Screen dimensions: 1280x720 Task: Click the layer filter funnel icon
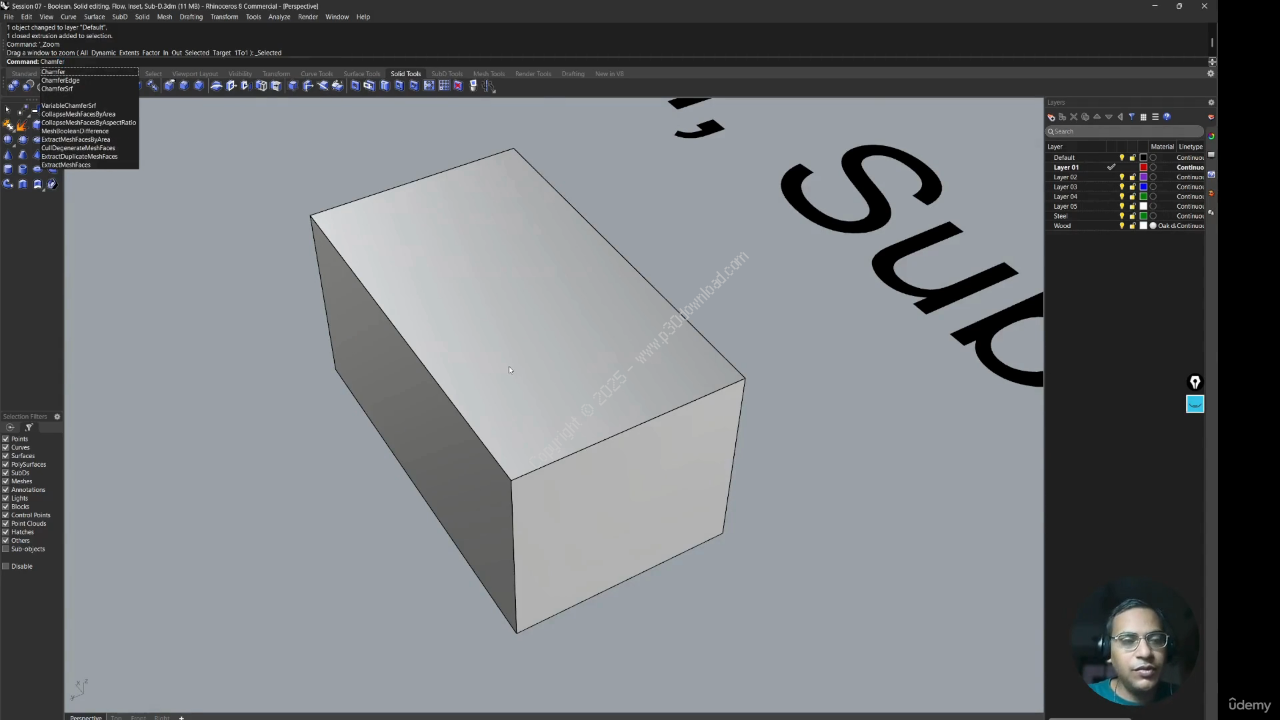pyautogui.click(x=1131, y=117)
